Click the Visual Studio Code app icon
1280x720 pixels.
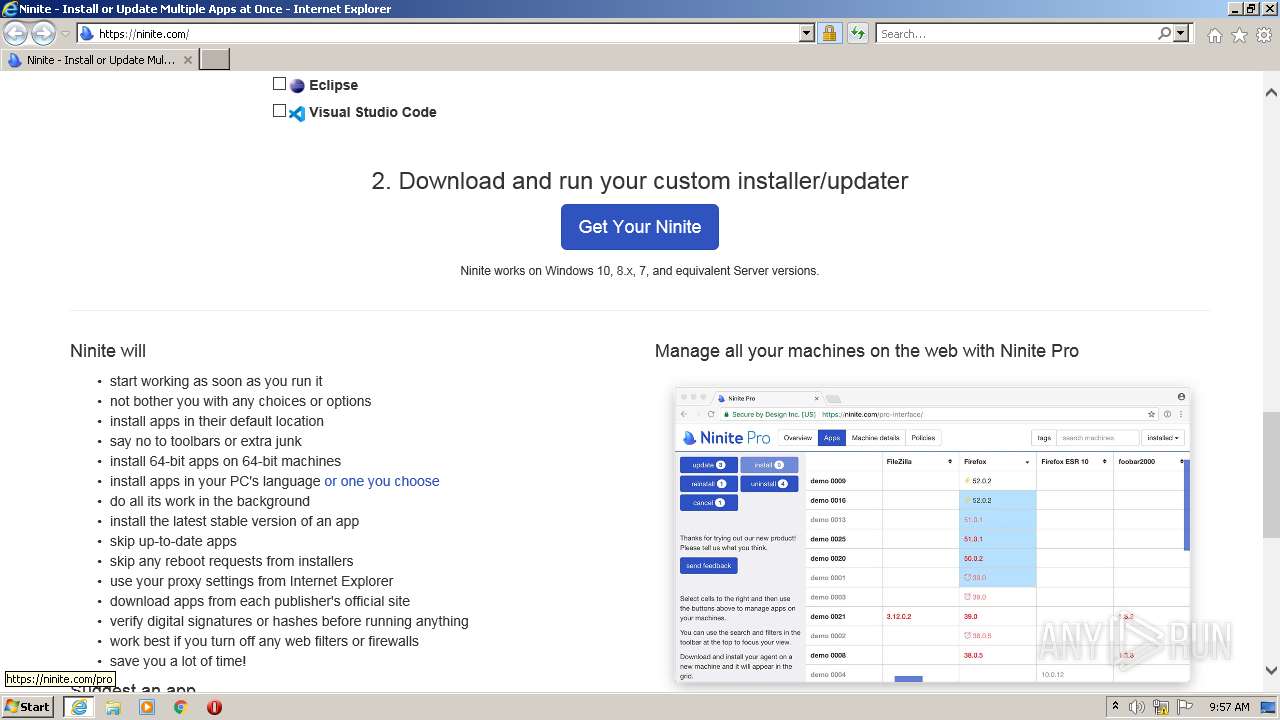pyautogui.click(x=297, y=113)
